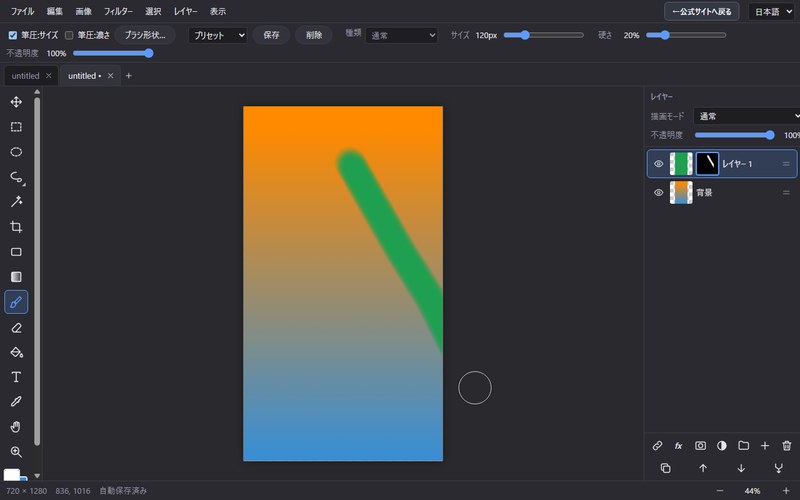Click the link layers chain icon

[x=657, y=446]
